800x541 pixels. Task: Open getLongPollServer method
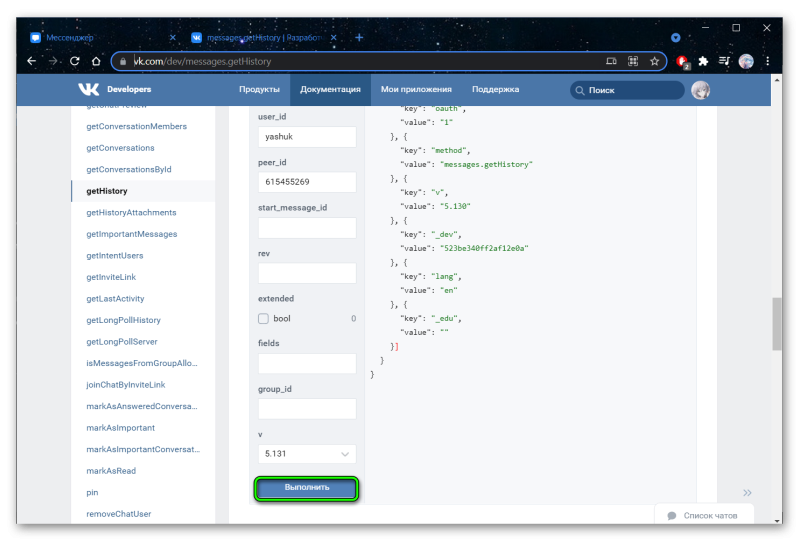point(121,341)
